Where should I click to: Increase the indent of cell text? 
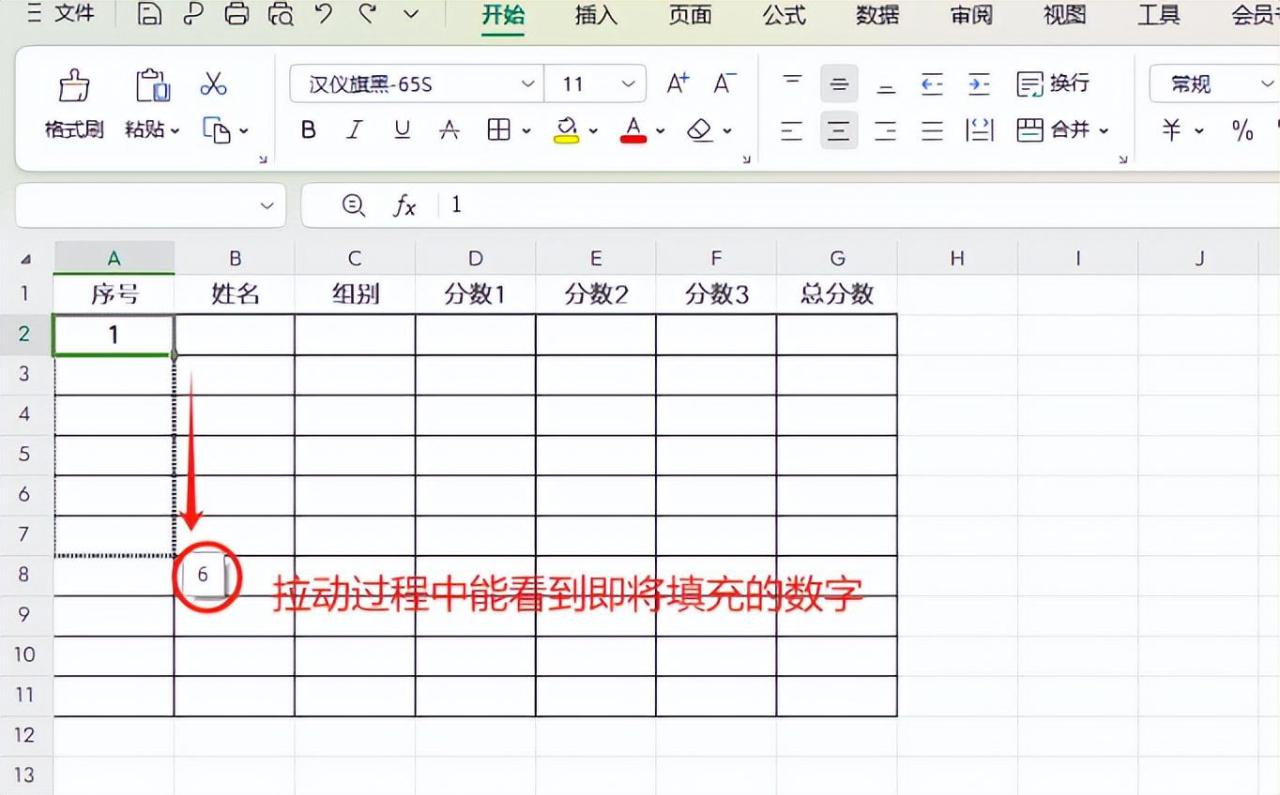pos(979,83)
